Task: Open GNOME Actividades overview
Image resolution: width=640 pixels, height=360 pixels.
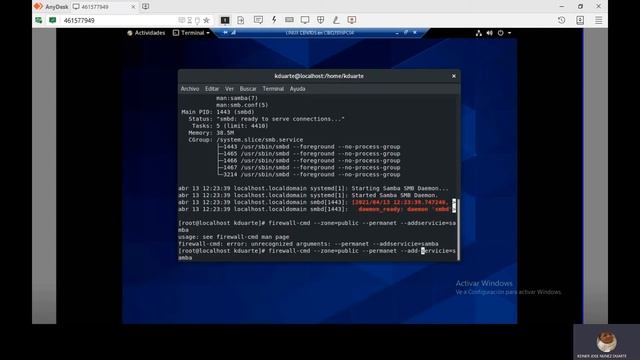Action: point(146,33)
